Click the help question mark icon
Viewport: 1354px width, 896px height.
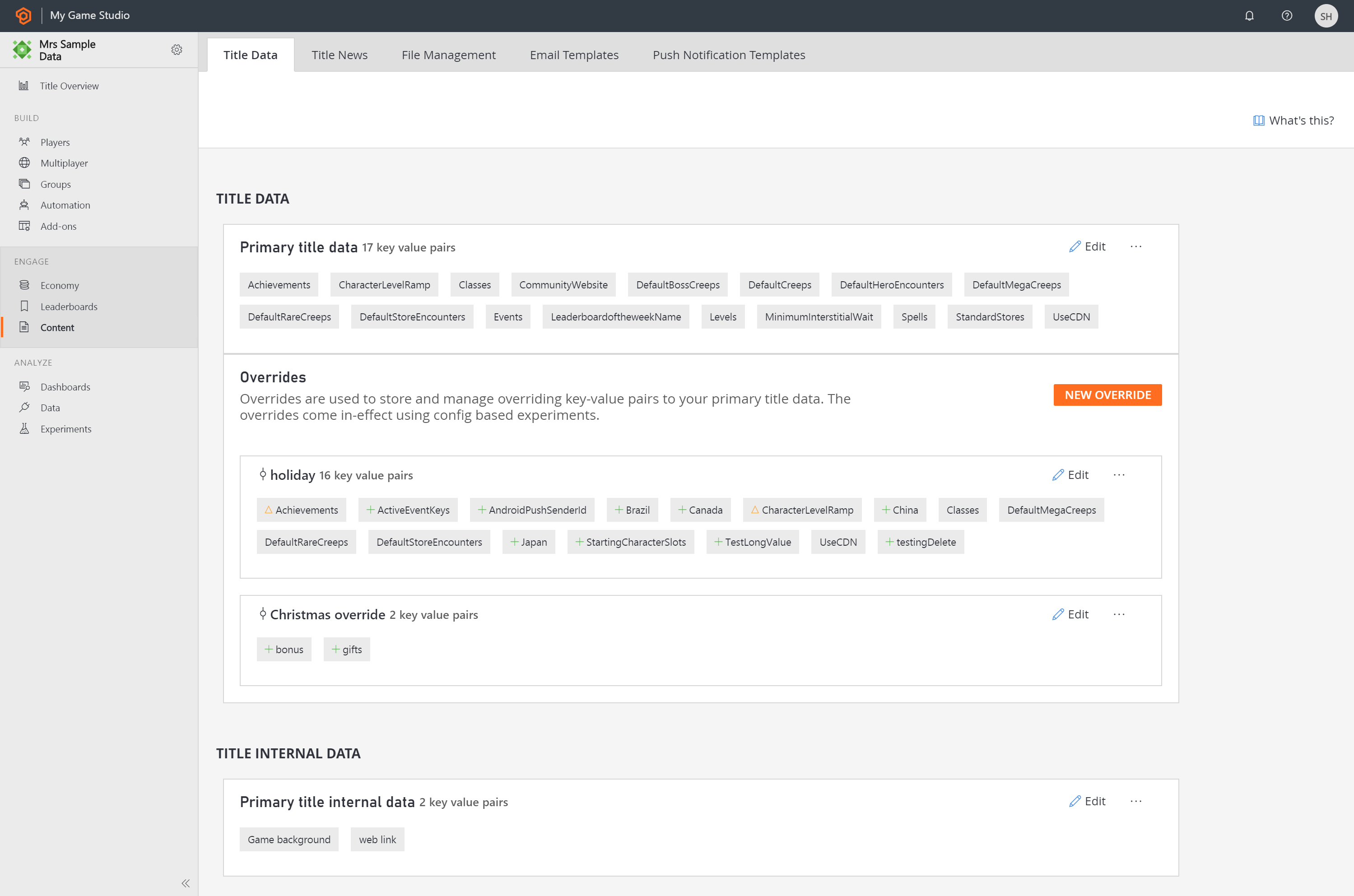click(1287, 15)
